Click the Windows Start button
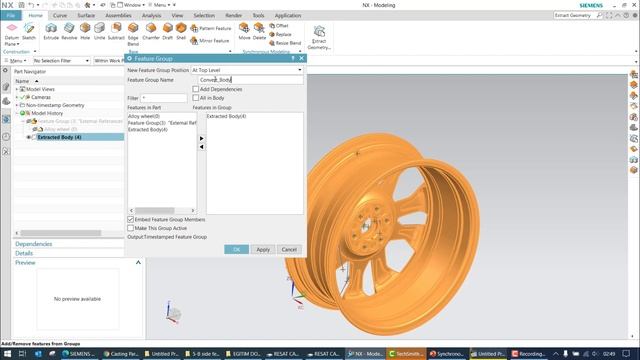This screenshot has width=640, height=360. click(x=7, y=354)
